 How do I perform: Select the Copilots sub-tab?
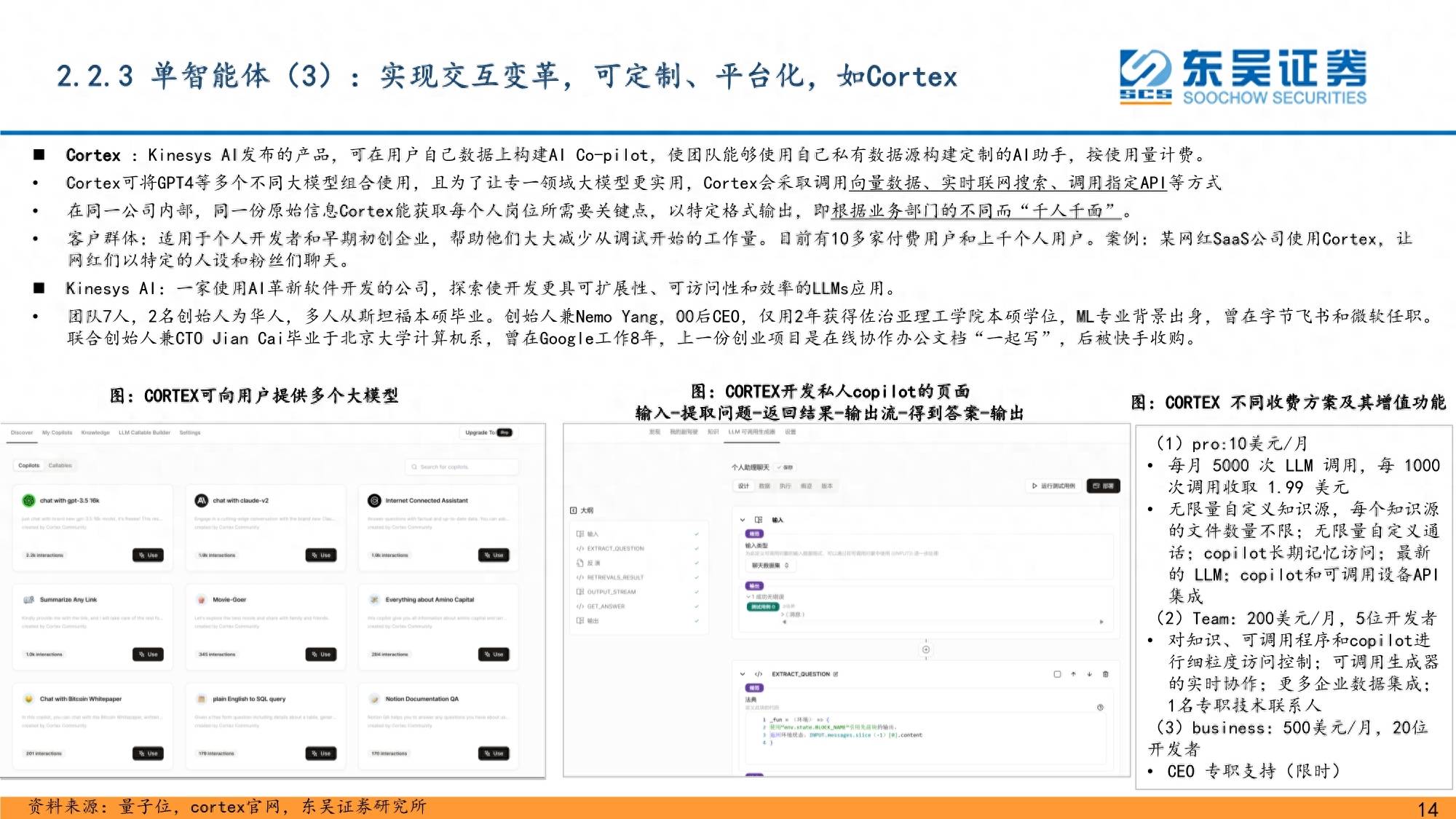click(x=29, y=465)
